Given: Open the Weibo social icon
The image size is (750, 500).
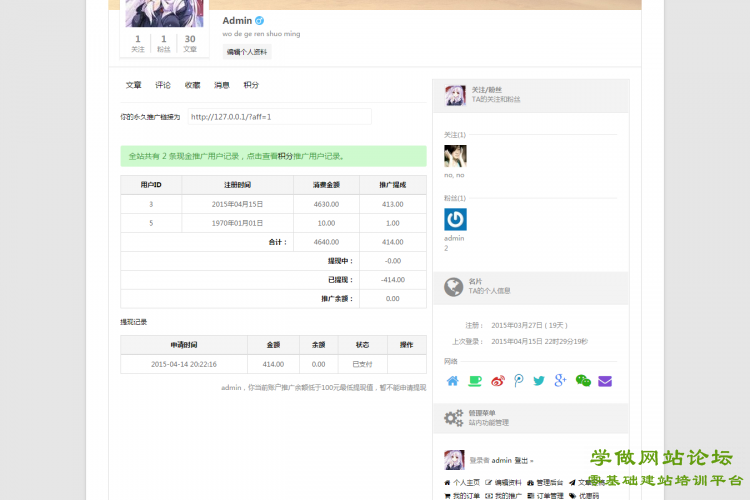Looking at the screenshot, I should 498,381.
